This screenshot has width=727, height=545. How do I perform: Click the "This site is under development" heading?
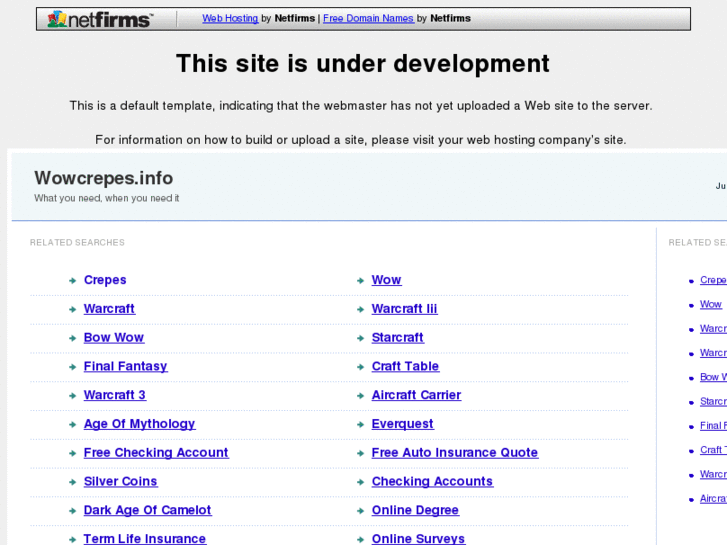click(363, 64)
